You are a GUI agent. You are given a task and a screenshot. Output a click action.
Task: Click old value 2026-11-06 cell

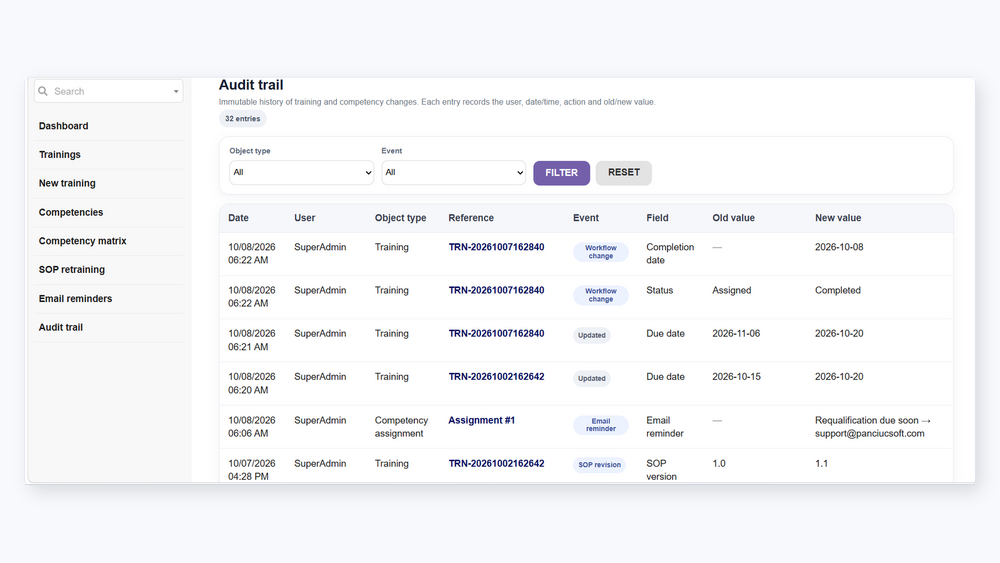(x=736, y=333)
